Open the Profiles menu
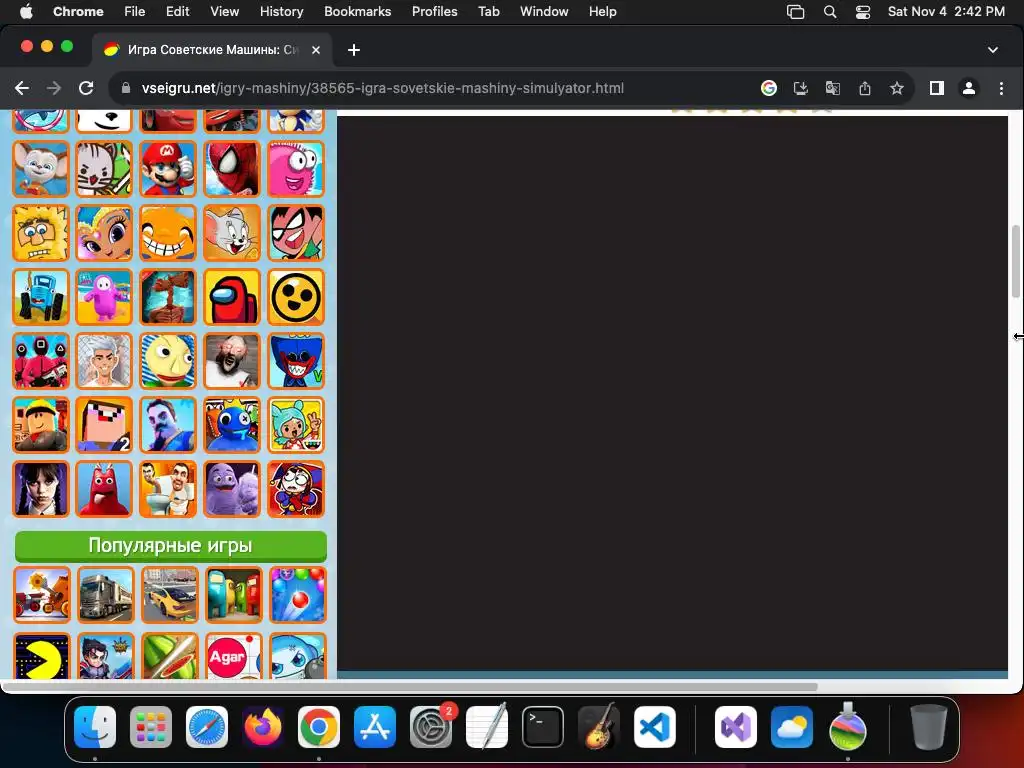Image resolution: width=1024 pixels, height=768 pixels. 434,12
